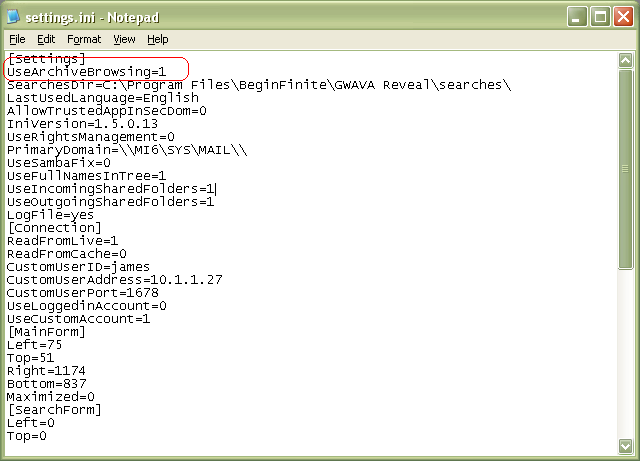Open the Edit menu
This screenshot has height=461, width=640.
point(46,39)
